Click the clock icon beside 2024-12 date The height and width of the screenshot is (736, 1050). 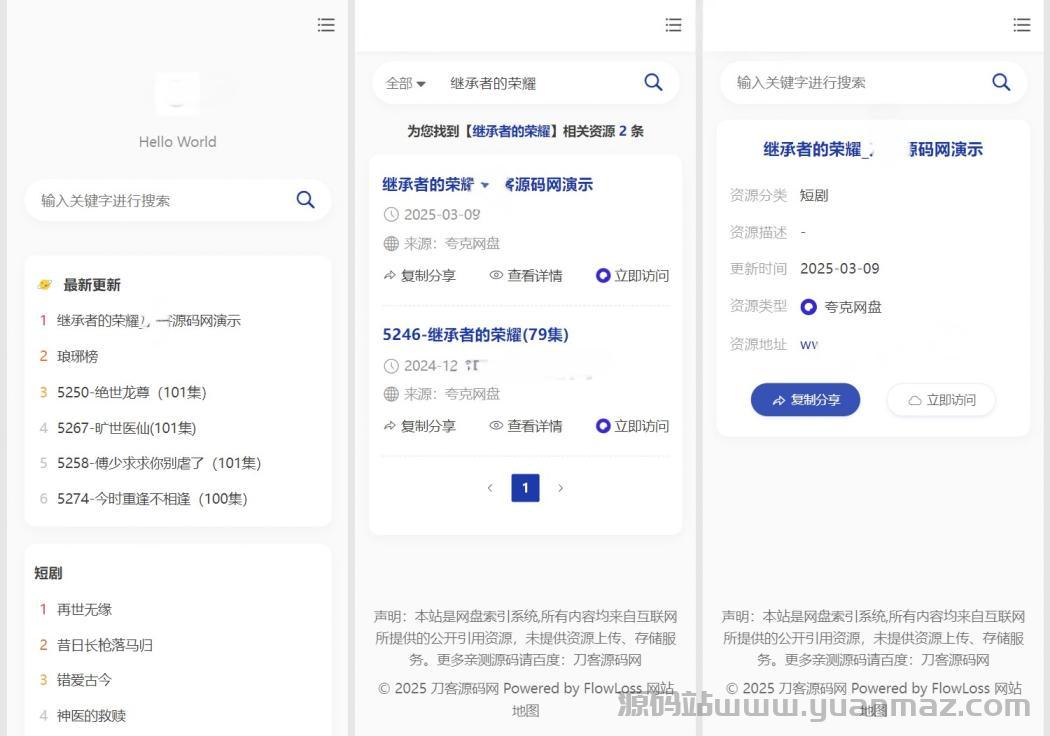(x=390, y=366)
